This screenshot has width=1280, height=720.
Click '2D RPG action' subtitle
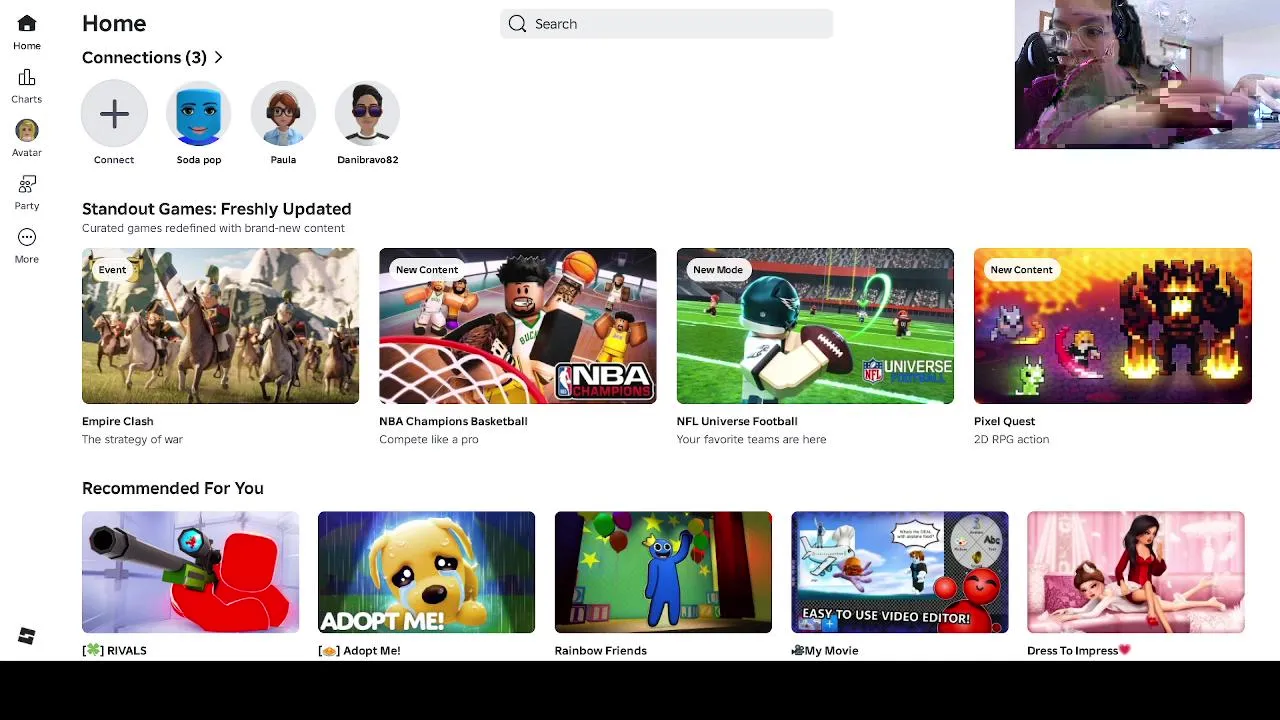pyautogui.click(x=1012, y=439)
